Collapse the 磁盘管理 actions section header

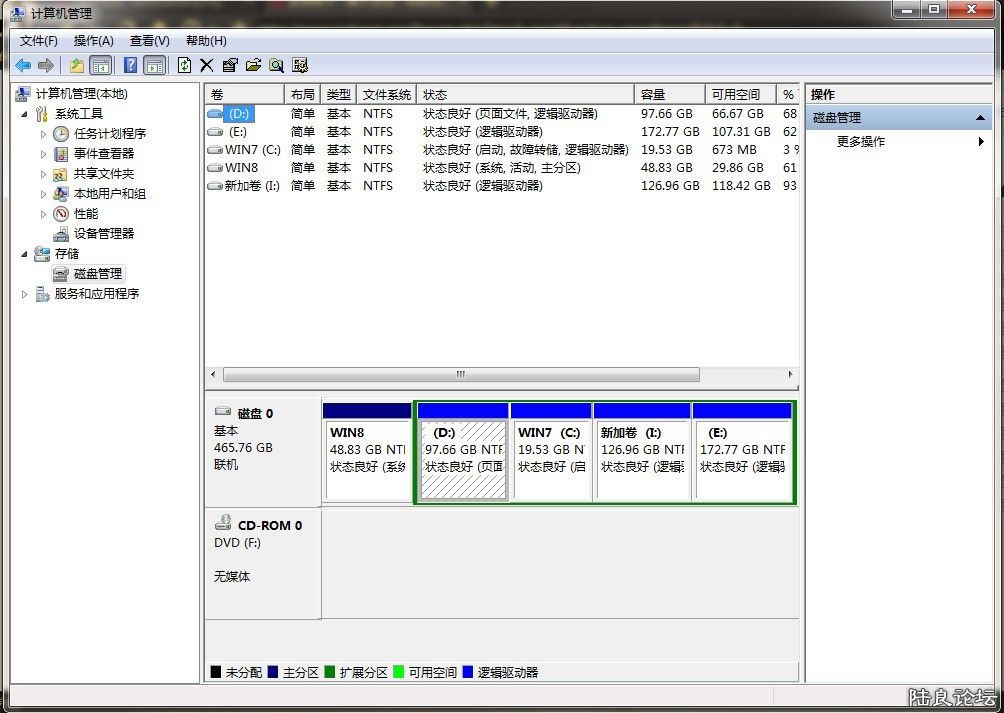click(980, 118)
